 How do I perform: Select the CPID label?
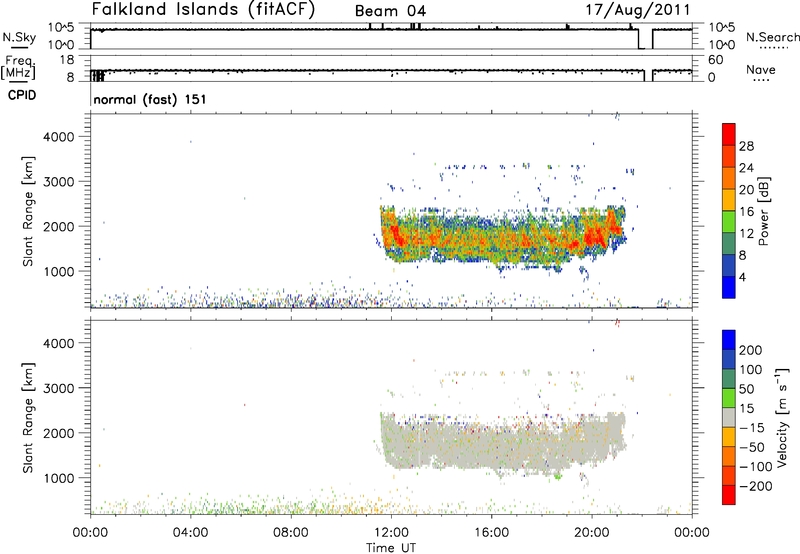coord(22,95)
